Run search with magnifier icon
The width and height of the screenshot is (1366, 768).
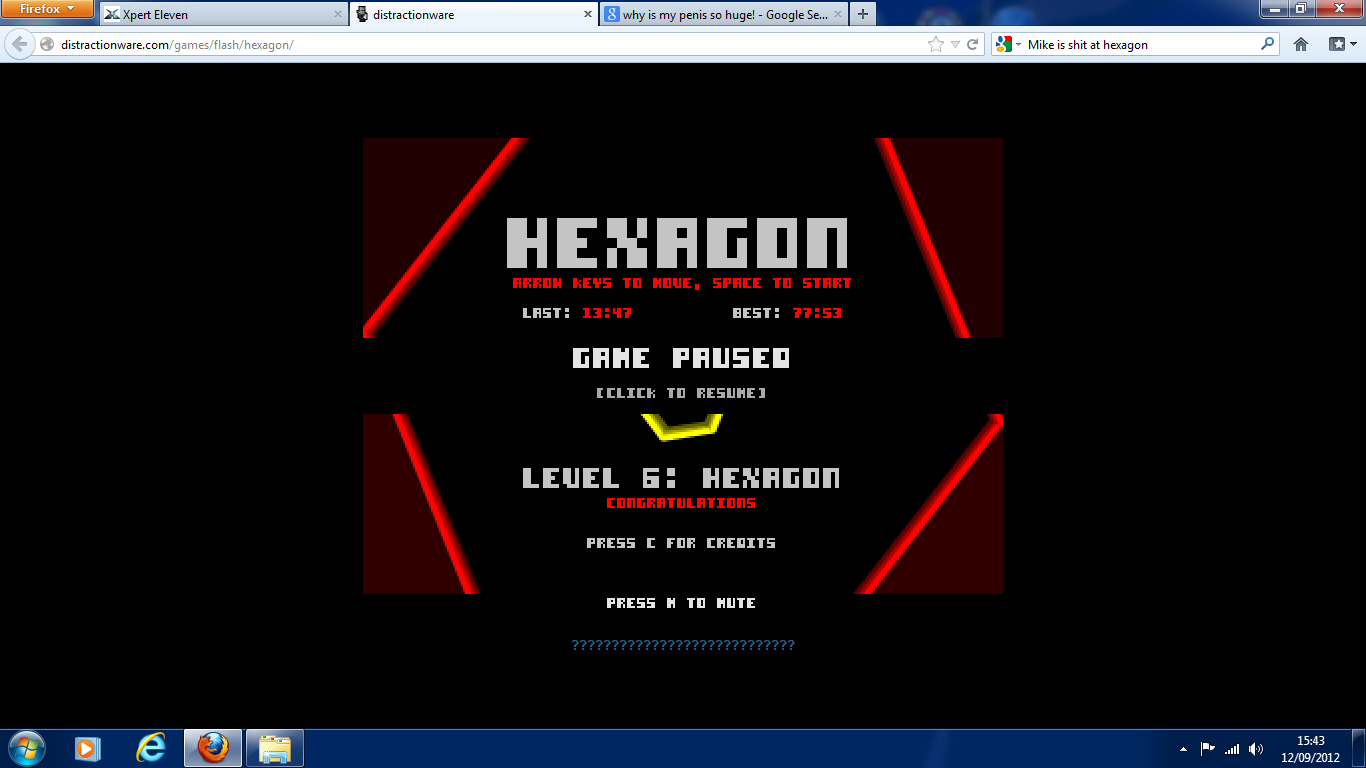tap(1268, 44)
